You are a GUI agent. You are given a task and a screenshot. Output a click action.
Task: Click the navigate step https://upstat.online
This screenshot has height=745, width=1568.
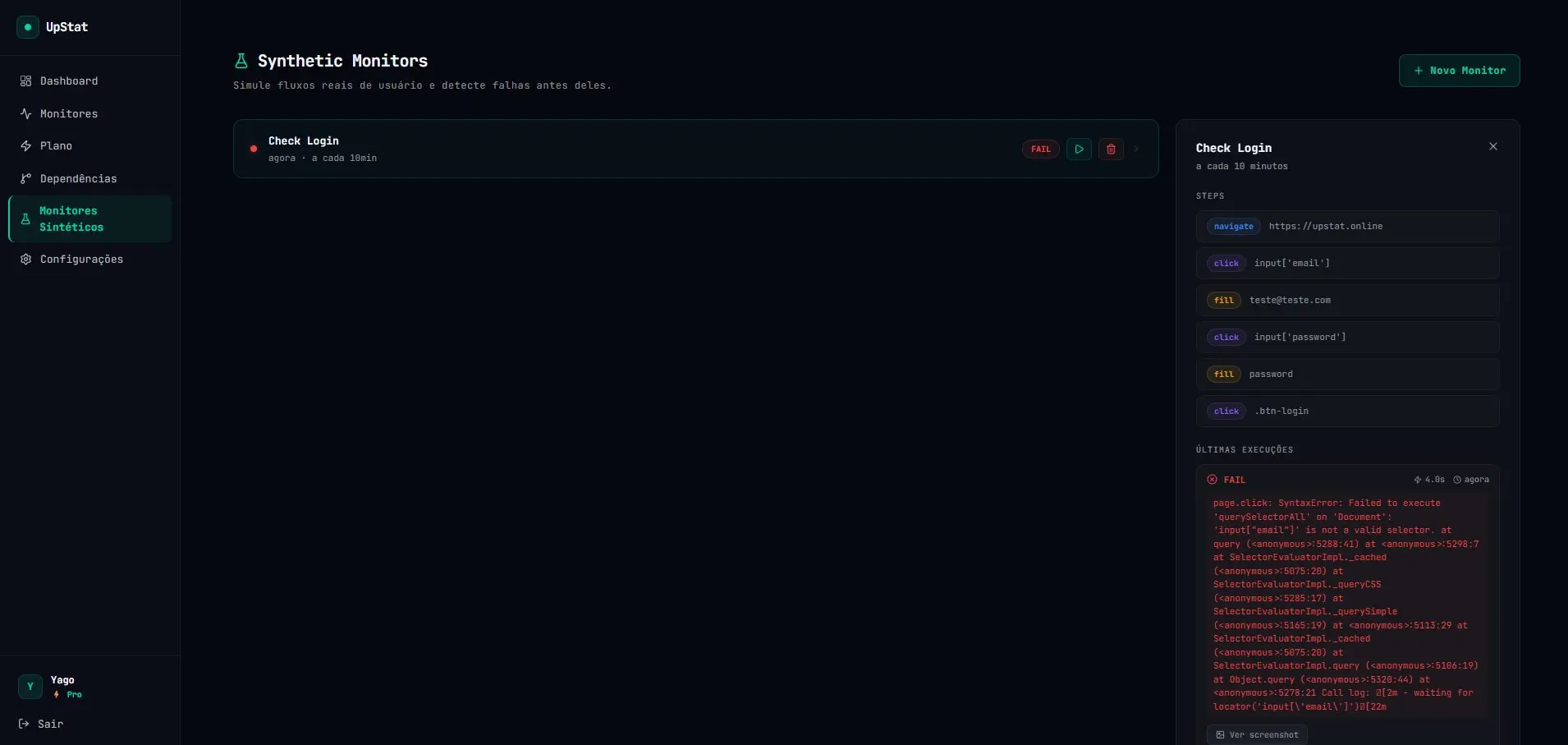[1347, 227]
